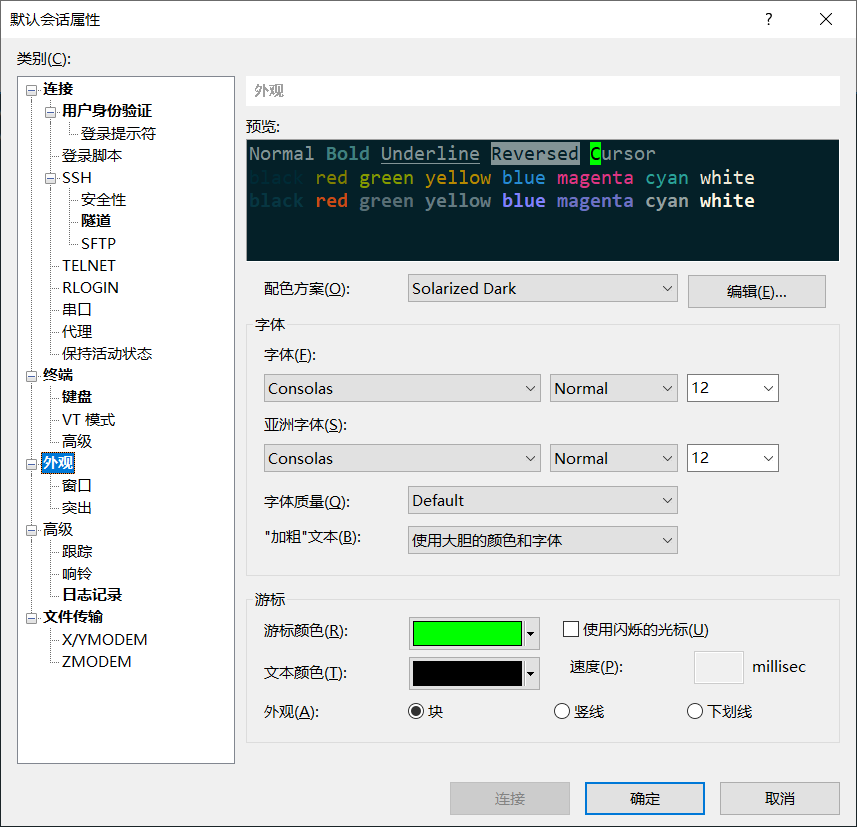Collapse the 连接 tree branch
Screen dimensions: 857x827
click(32, 89)
